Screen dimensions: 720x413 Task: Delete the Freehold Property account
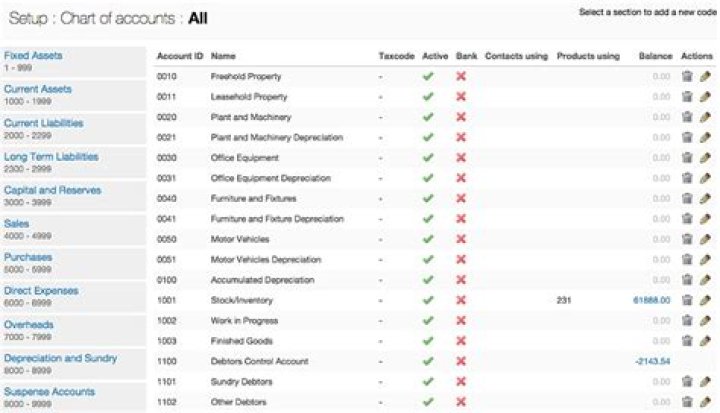(x=687, y=76)
